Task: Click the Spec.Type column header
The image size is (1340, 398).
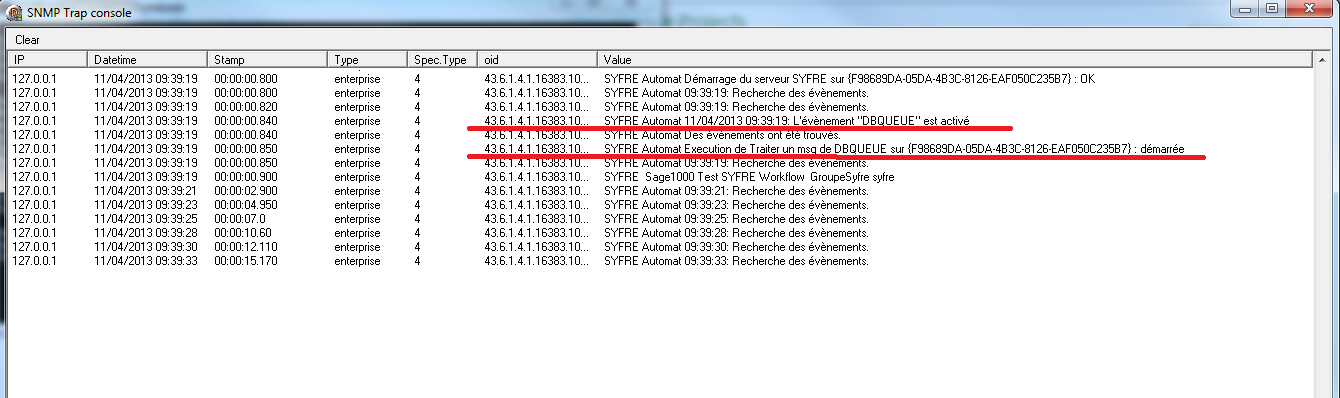Action: (442, 60)
